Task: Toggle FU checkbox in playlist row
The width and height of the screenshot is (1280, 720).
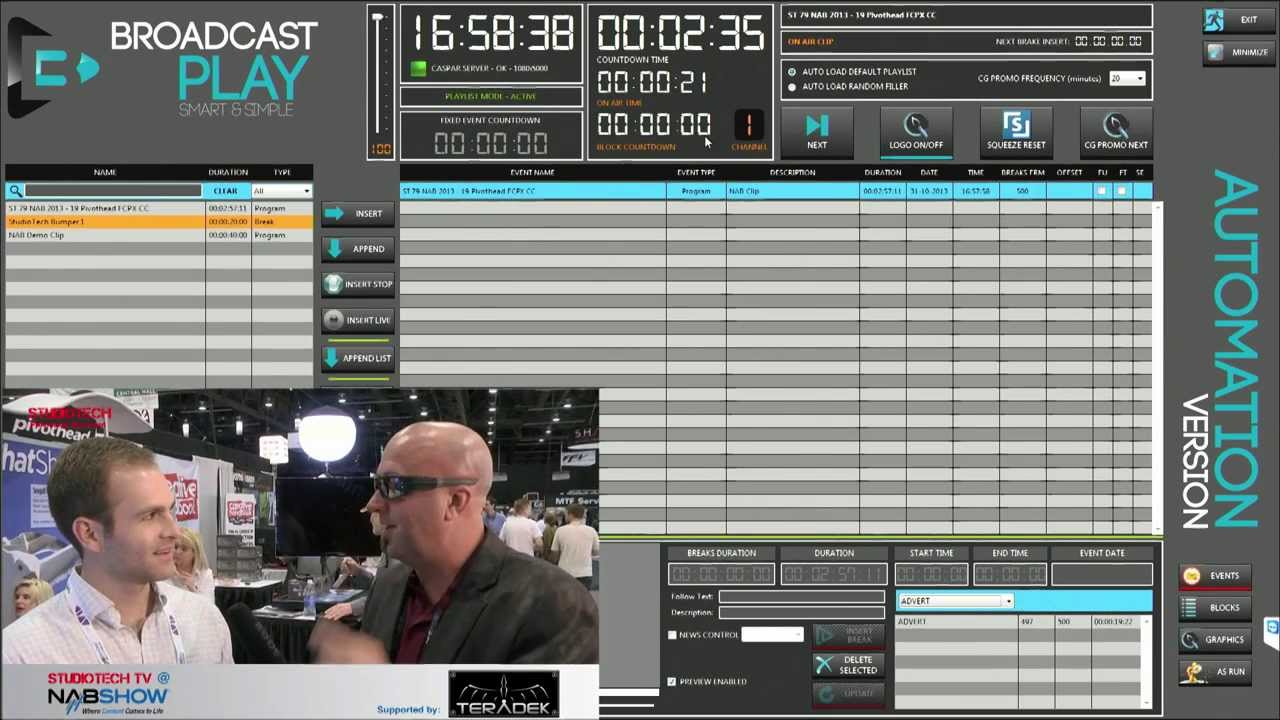Action: [1101, 191]
